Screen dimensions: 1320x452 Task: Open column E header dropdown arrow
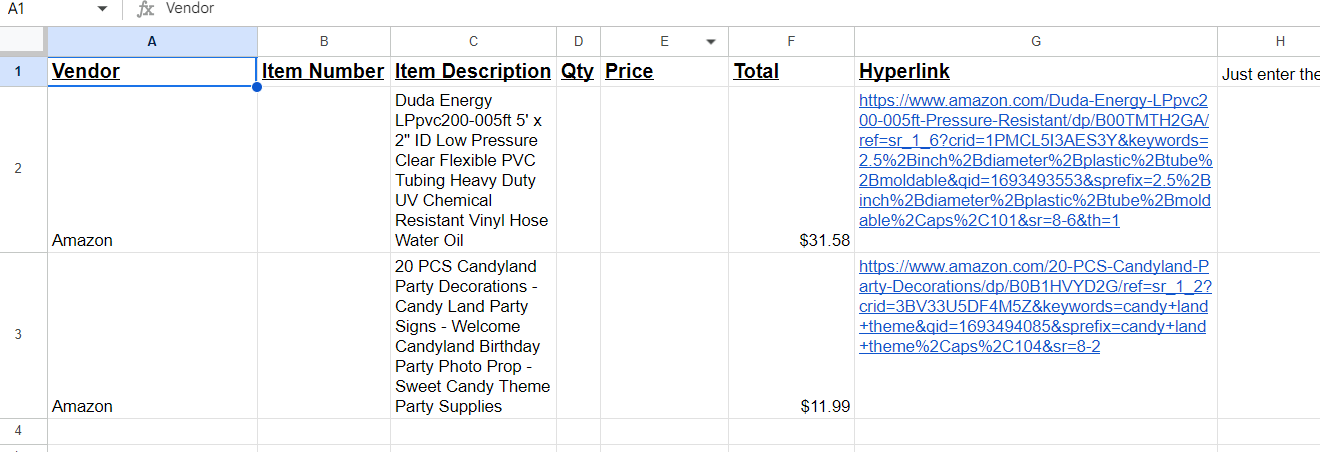click(x=710, y=42)
